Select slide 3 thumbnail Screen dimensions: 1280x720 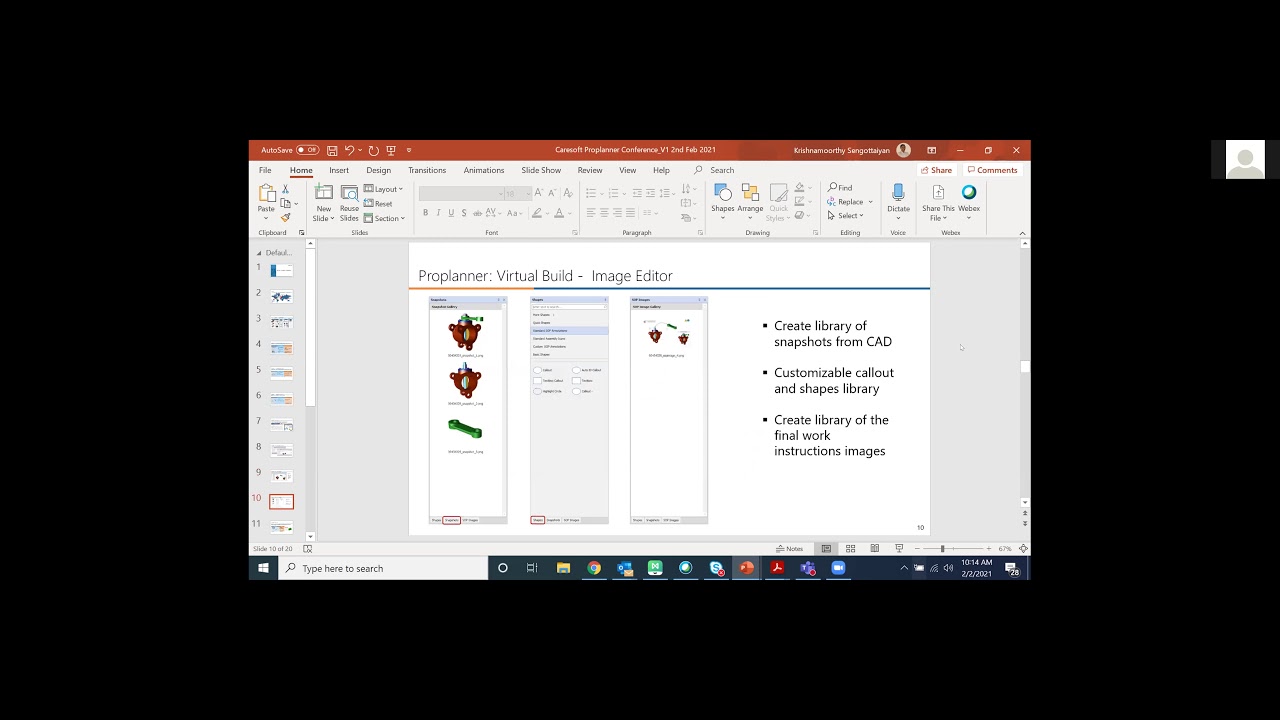(x=282, y=321)
